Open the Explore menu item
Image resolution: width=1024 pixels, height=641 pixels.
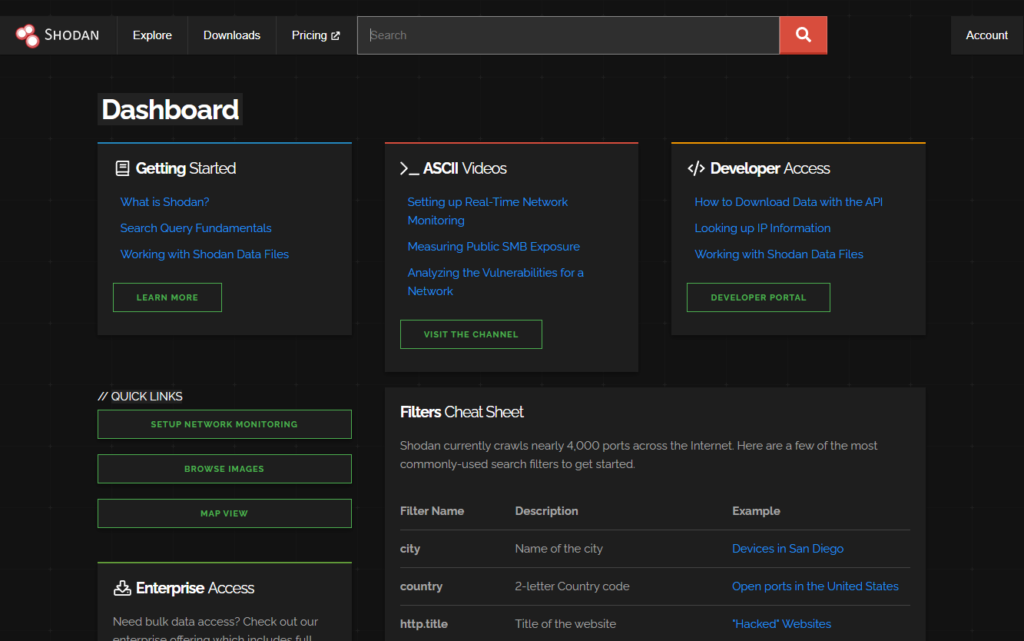pos(152,35)
